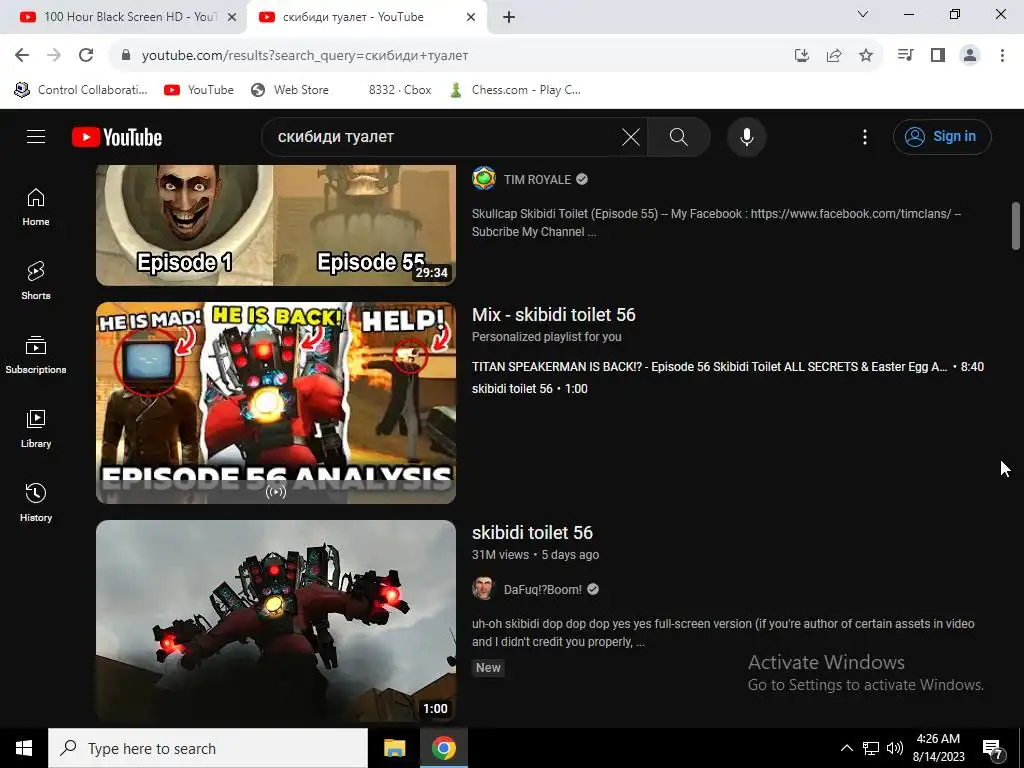This screenshot has height=768, width=1024.
Task: Click the page vertical scrollbar thumb
Action: pos(1016,226)
